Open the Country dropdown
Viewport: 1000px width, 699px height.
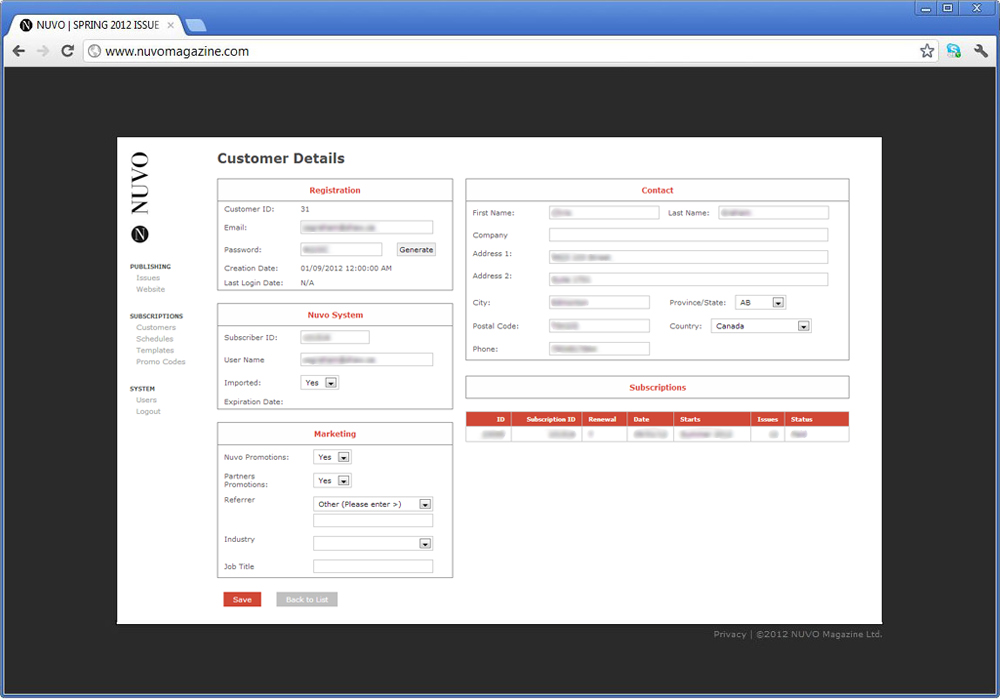[761, 326]
